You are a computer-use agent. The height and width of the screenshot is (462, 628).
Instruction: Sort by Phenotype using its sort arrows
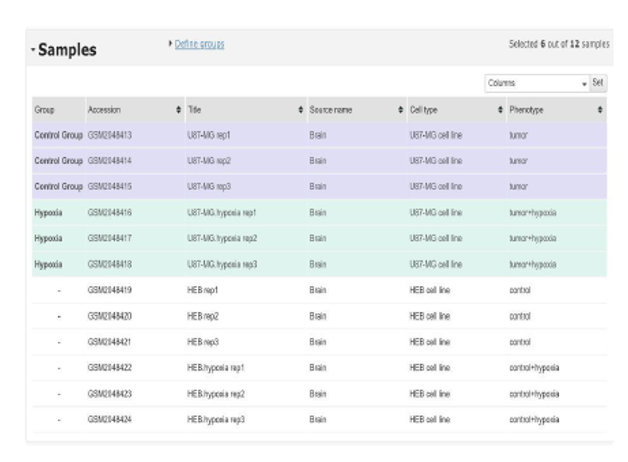pyautogui.click(x=600, y=108)
